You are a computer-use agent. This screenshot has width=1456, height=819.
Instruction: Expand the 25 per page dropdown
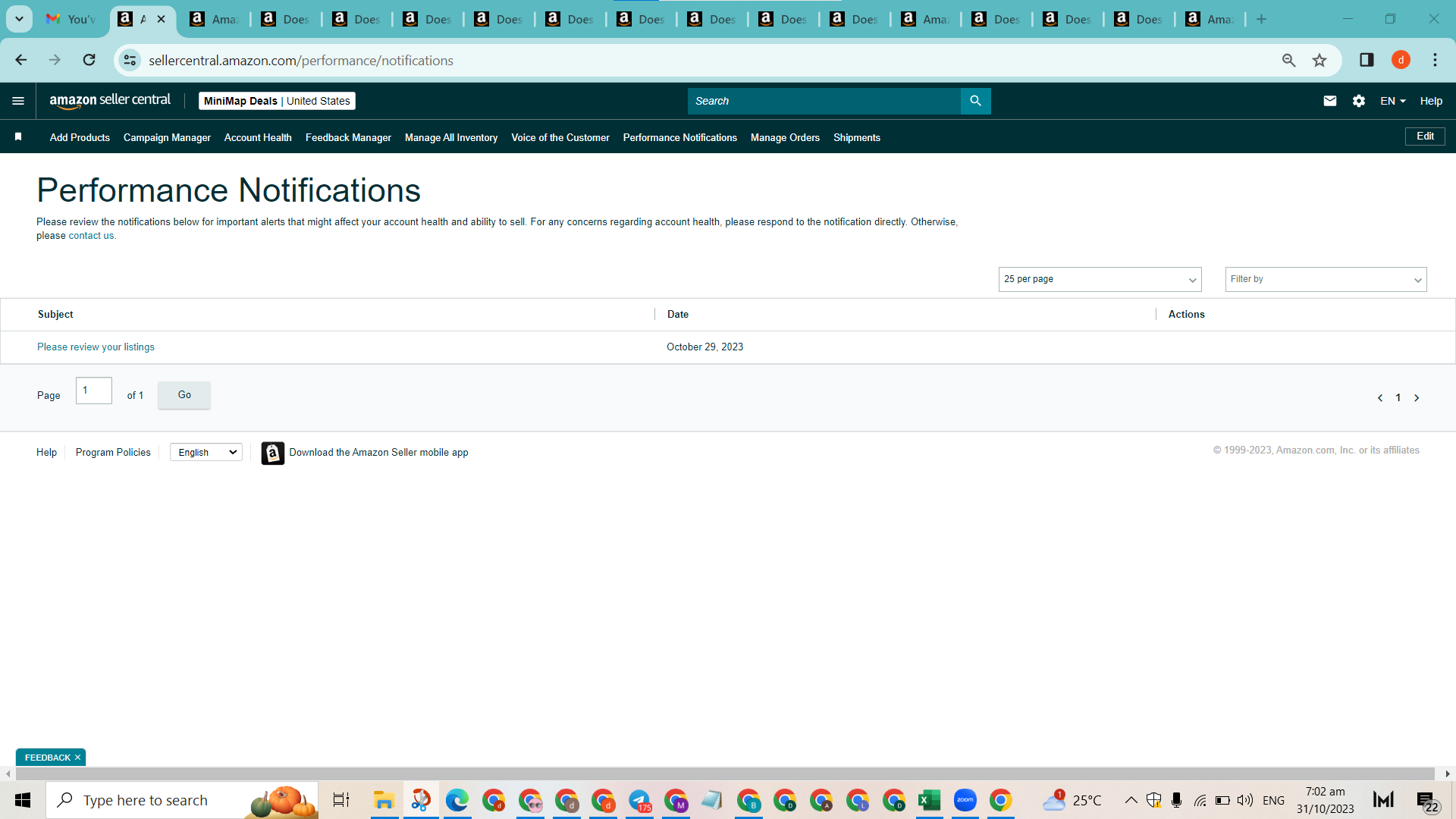coord(1100,279)
